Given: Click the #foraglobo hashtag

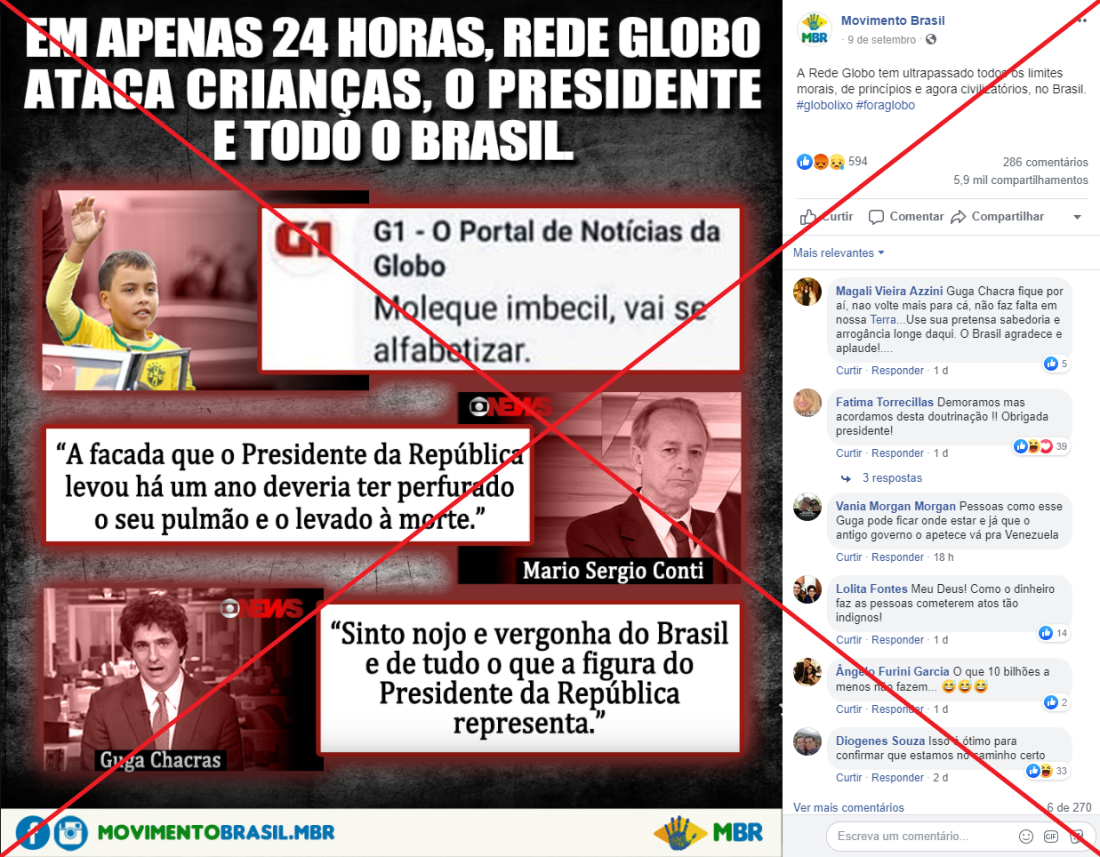Looking at the screenshot, I should tap(885, 105).
